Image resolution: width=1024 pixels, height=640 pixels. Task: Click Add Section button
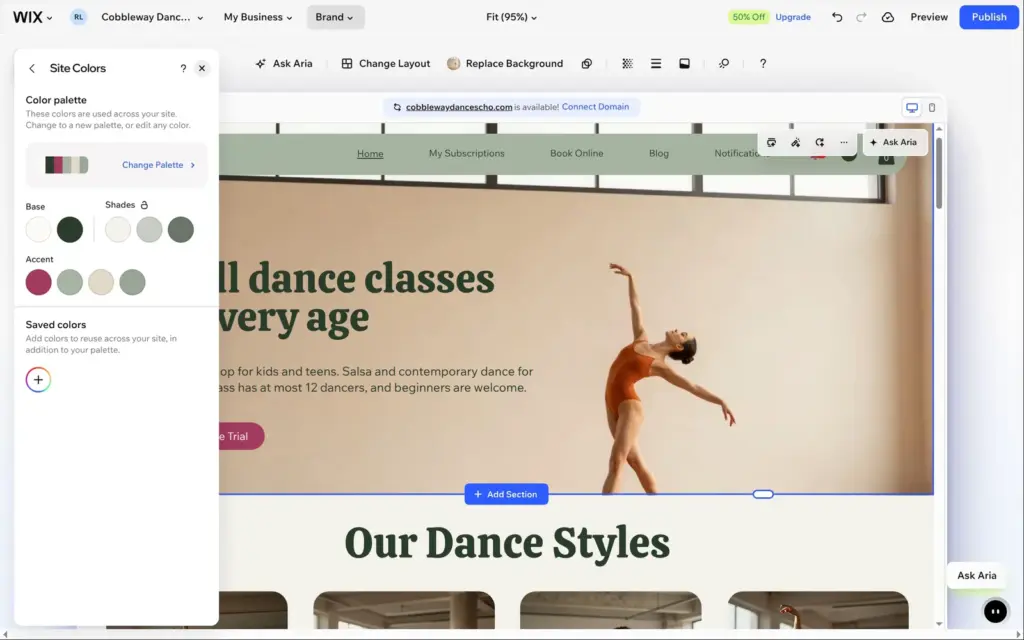point(506,494)
